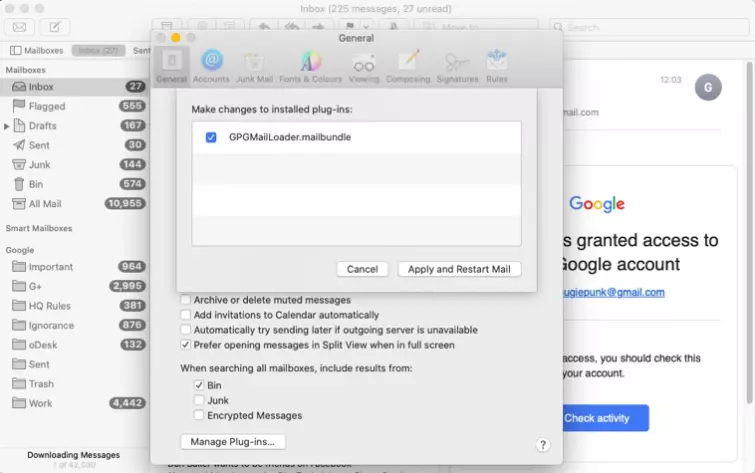Image resolution: width=755 pixels, height=473 pixels.
Task: Open the Rules preferences pane
Action: tap(497, 66)
